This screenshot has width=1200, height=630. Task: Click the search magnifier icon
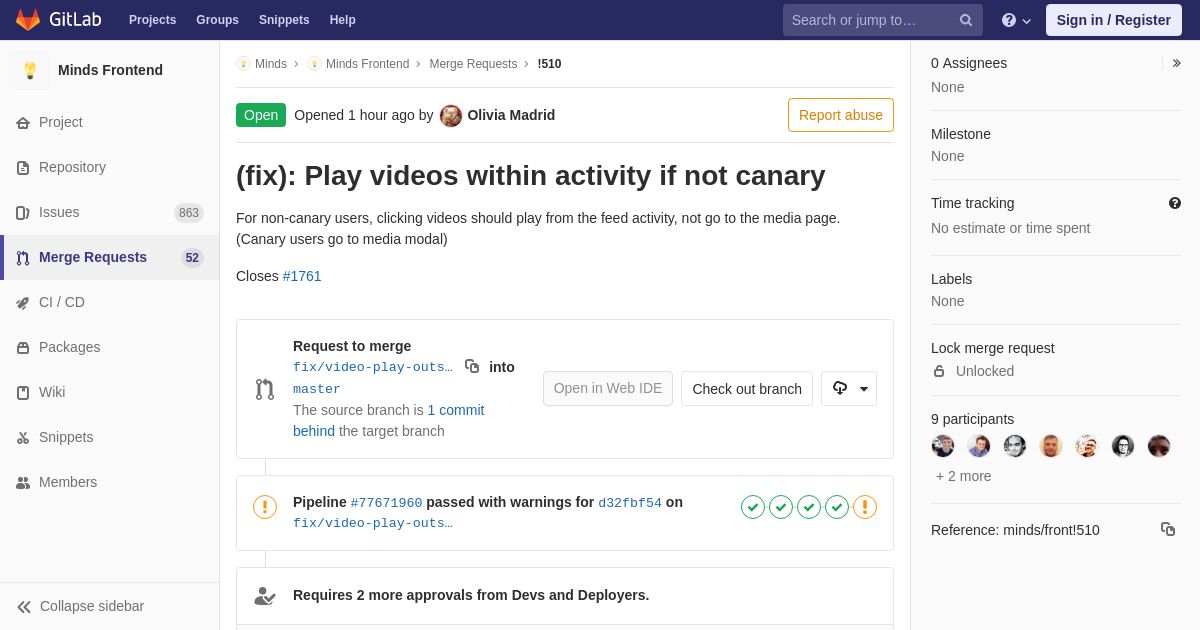point(966,20)
